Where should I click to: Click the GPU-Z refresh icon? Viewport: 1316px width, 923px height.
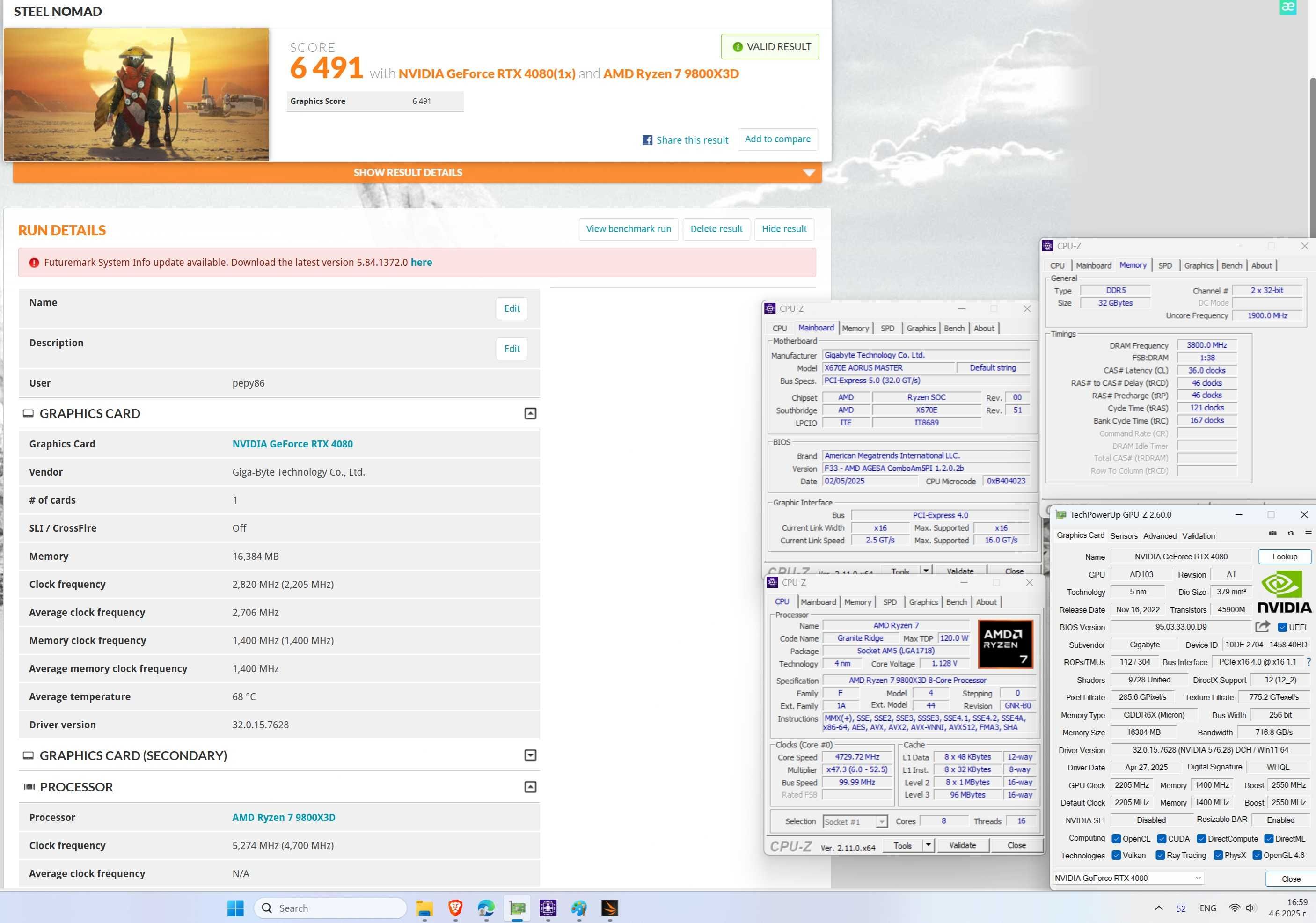1290,533
